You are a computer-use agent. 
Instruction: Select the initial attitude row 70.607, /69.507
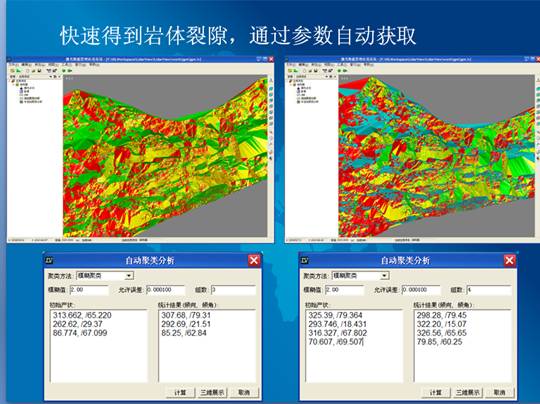click(x=336, y=342)
